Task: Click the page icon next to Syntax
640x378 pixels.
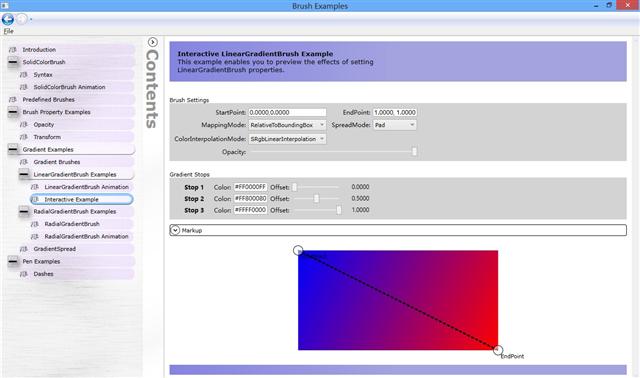Action: coord(24,75)
